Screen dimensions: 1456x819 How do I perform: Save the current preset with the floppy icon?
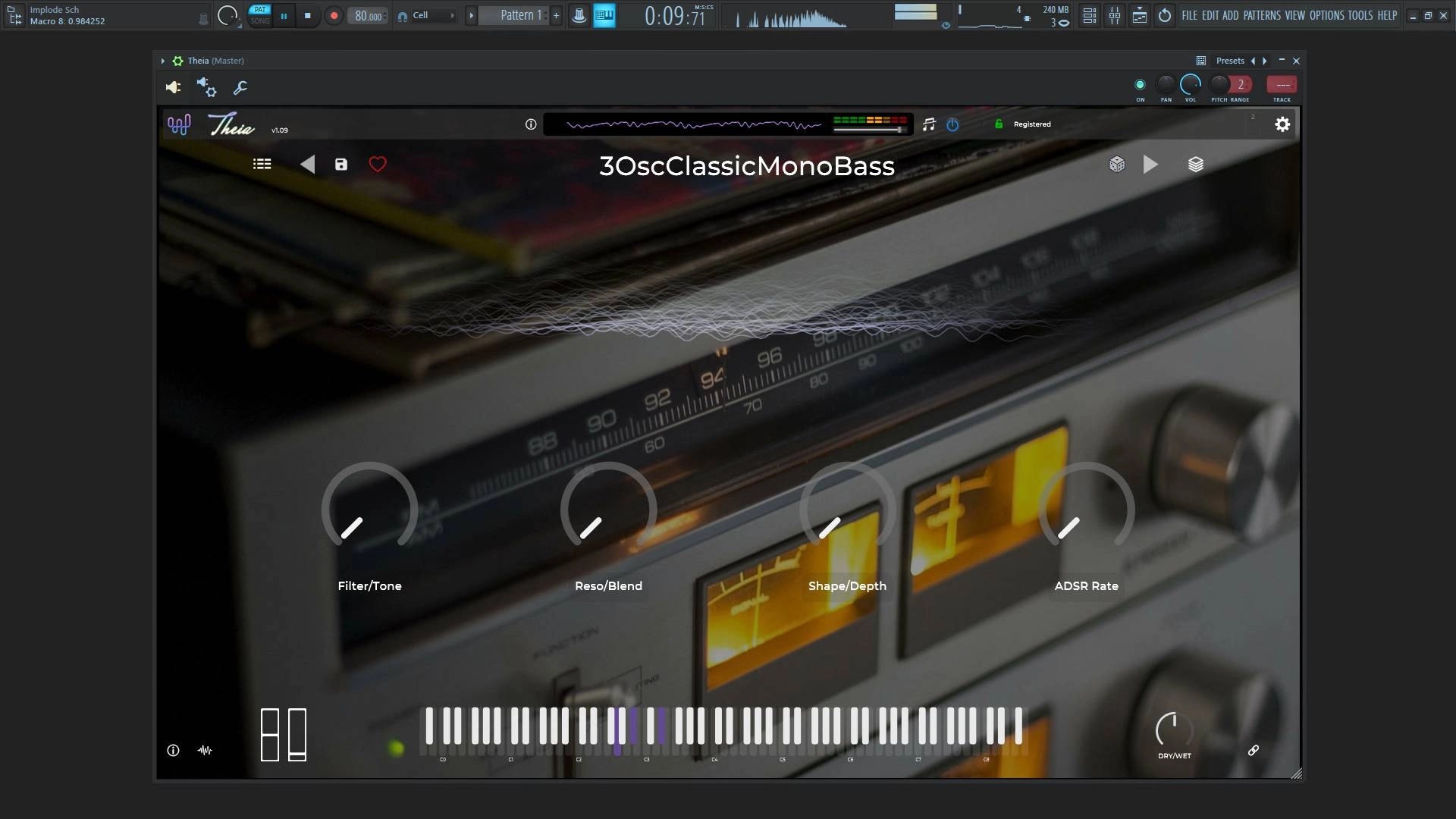[341, 165]
